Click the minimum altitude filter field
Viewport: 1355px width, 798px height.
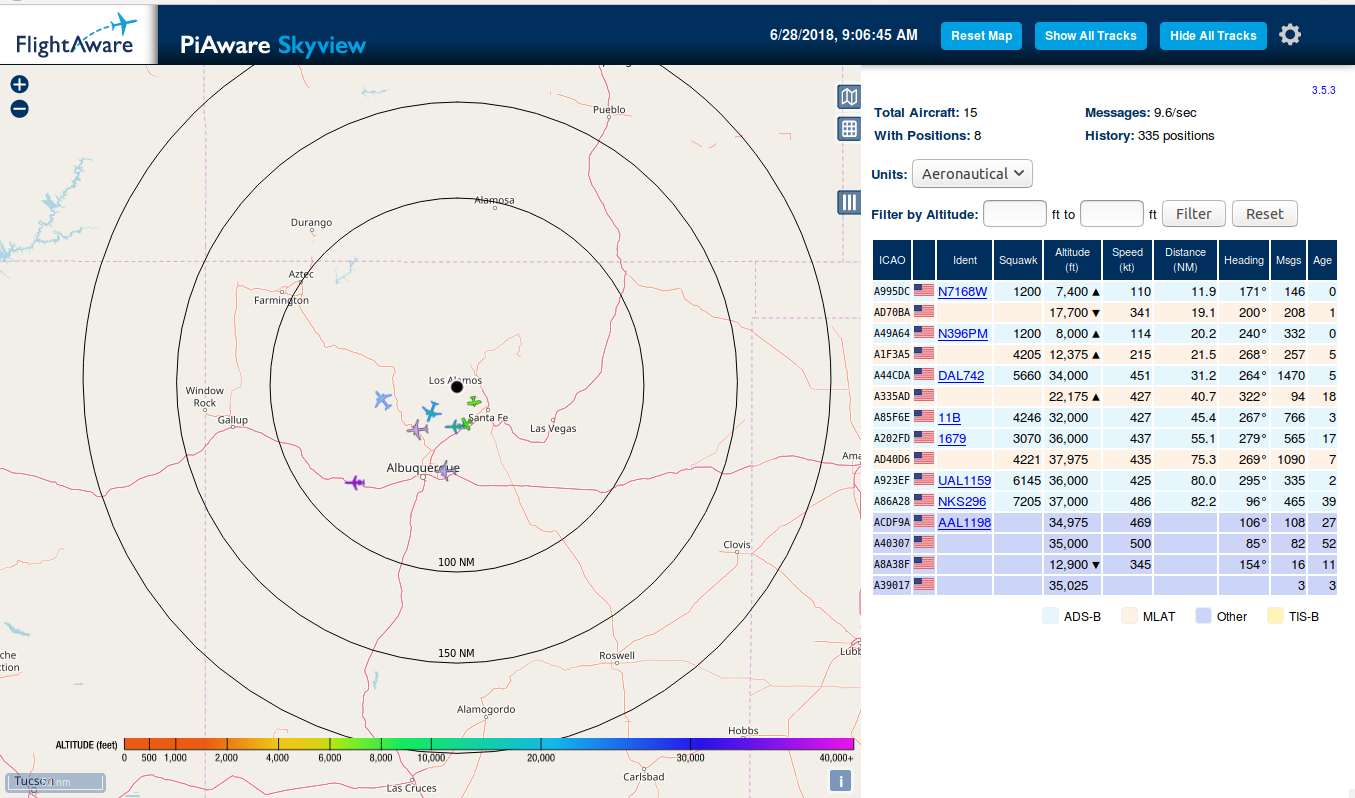tap(1015, 214)
